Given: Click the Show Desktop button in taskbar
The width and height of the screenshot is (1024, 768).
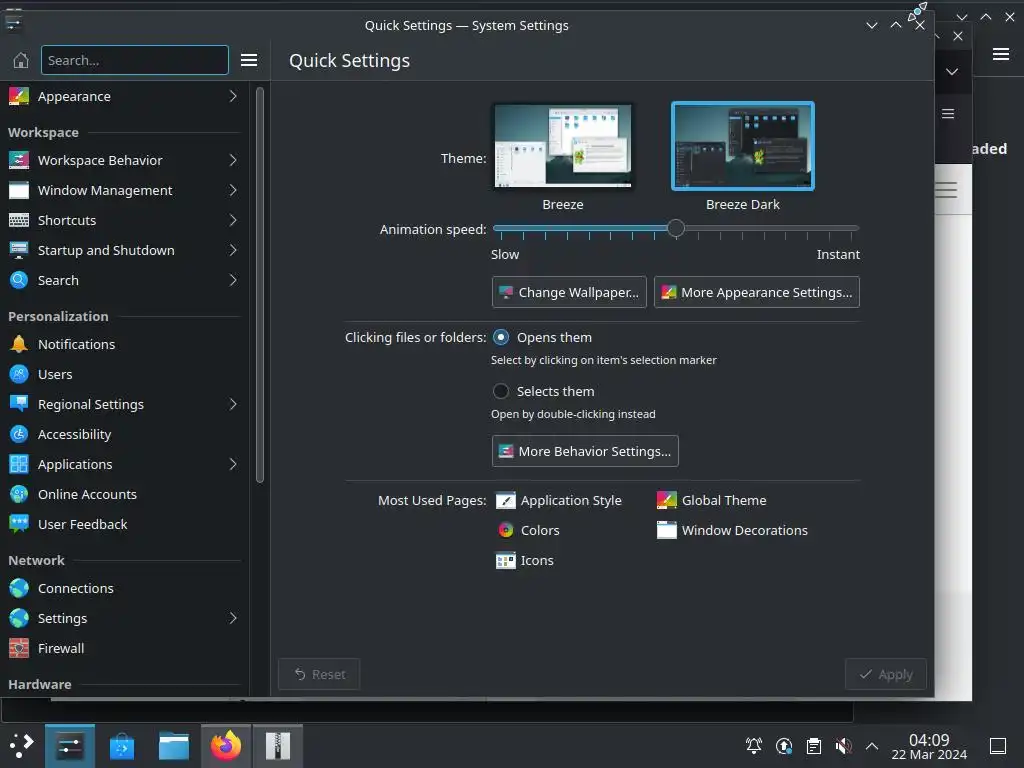Looking at the screenshot, I should point(997,746).
